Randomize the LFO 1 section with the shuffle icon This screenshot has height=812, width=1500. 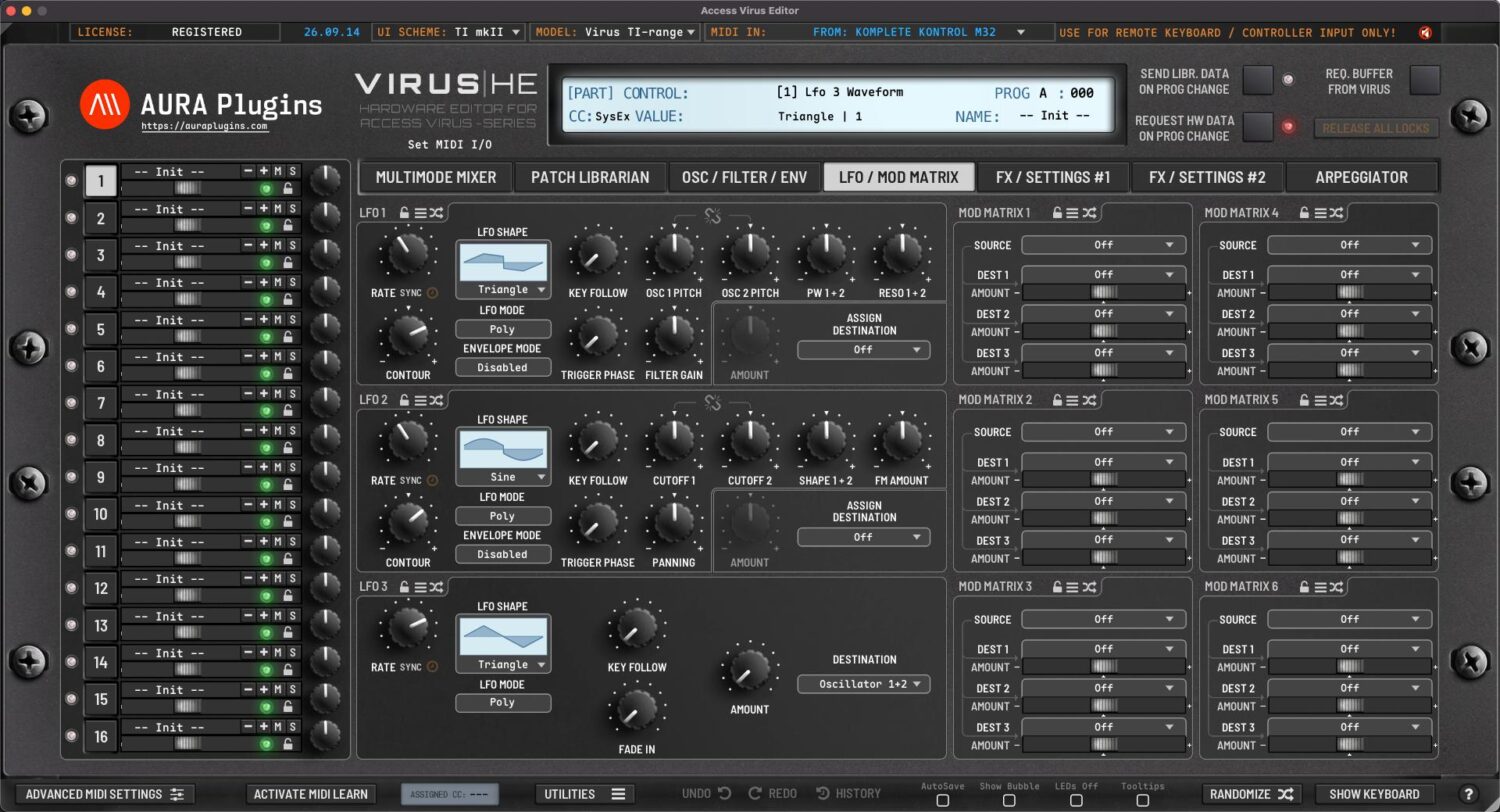(x=437, y=213)
